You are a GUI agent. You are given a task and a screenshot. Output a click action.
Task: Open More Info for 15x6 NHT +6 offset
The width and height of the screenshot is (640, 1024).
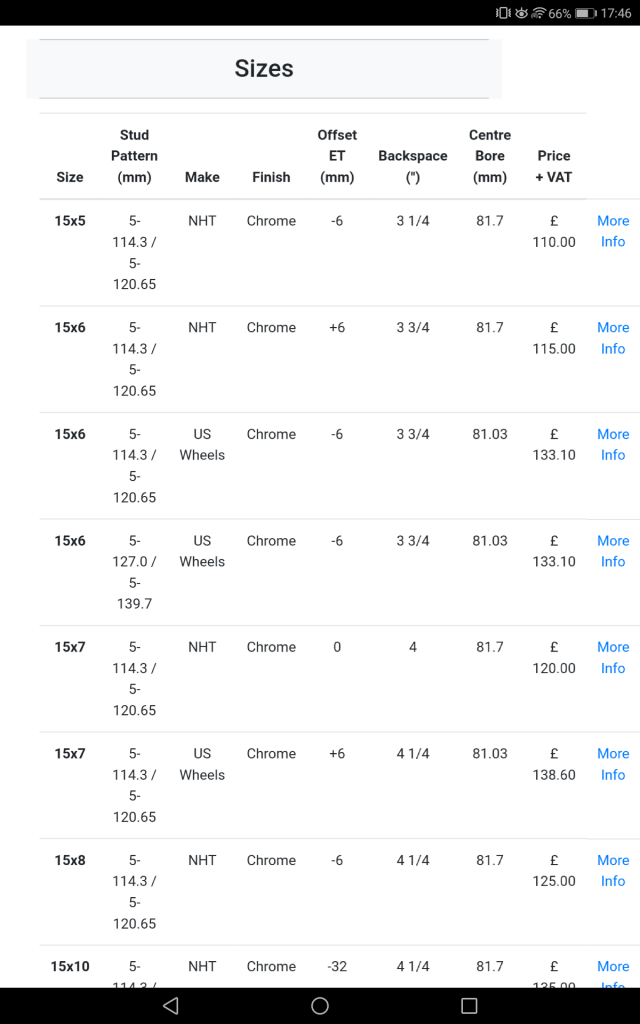[x=613, y=338]
